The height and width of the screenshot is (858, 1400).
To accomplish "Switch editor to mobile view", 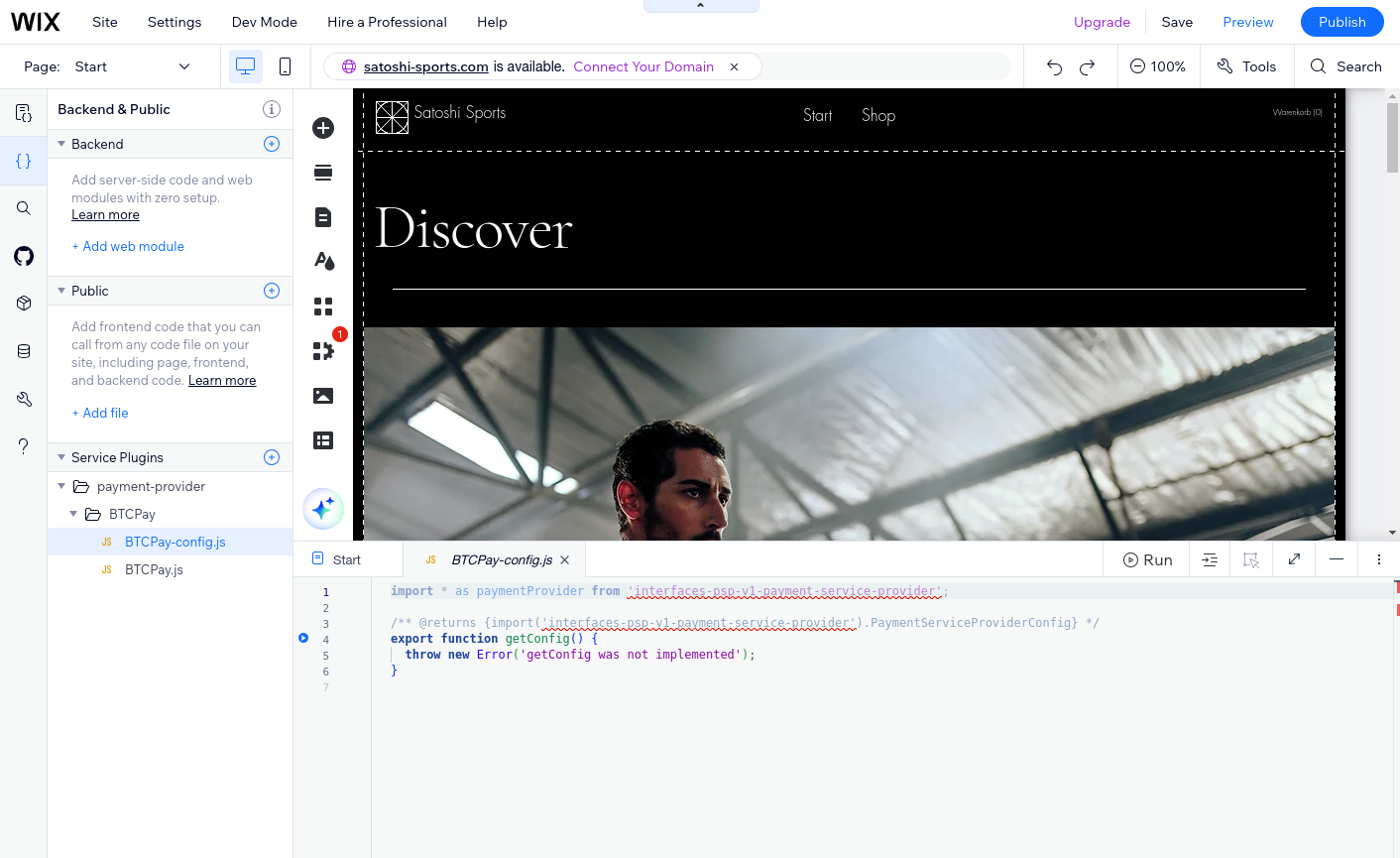I will 286,66.
